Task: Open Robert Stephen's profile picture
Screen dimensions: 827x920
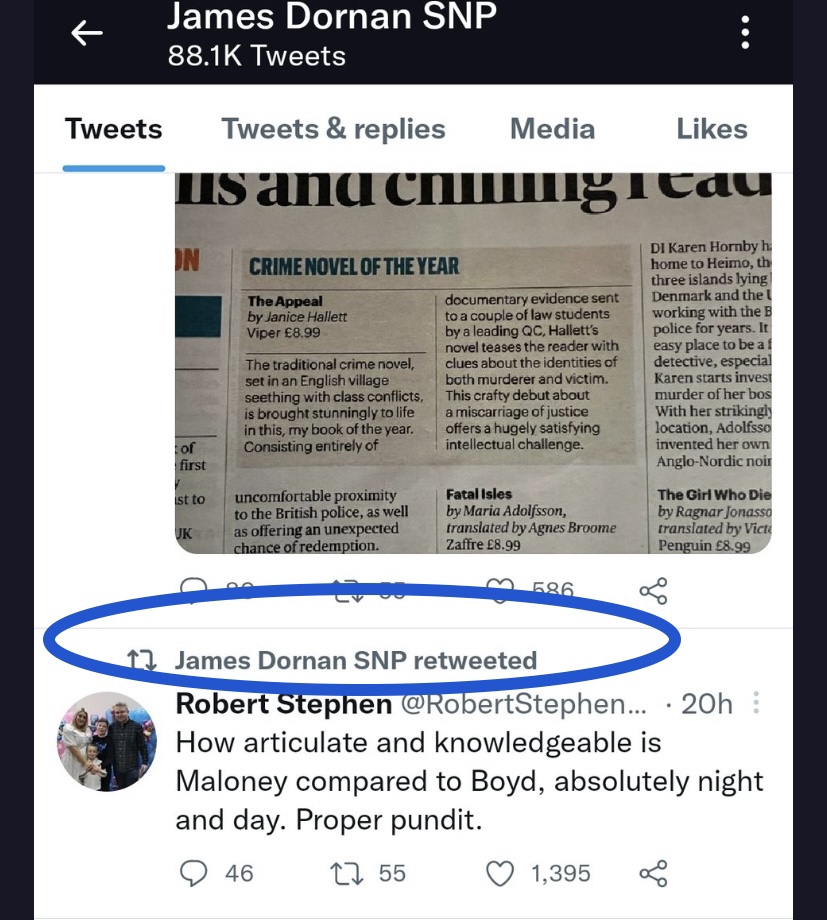Action: click(x=106, y=741)
